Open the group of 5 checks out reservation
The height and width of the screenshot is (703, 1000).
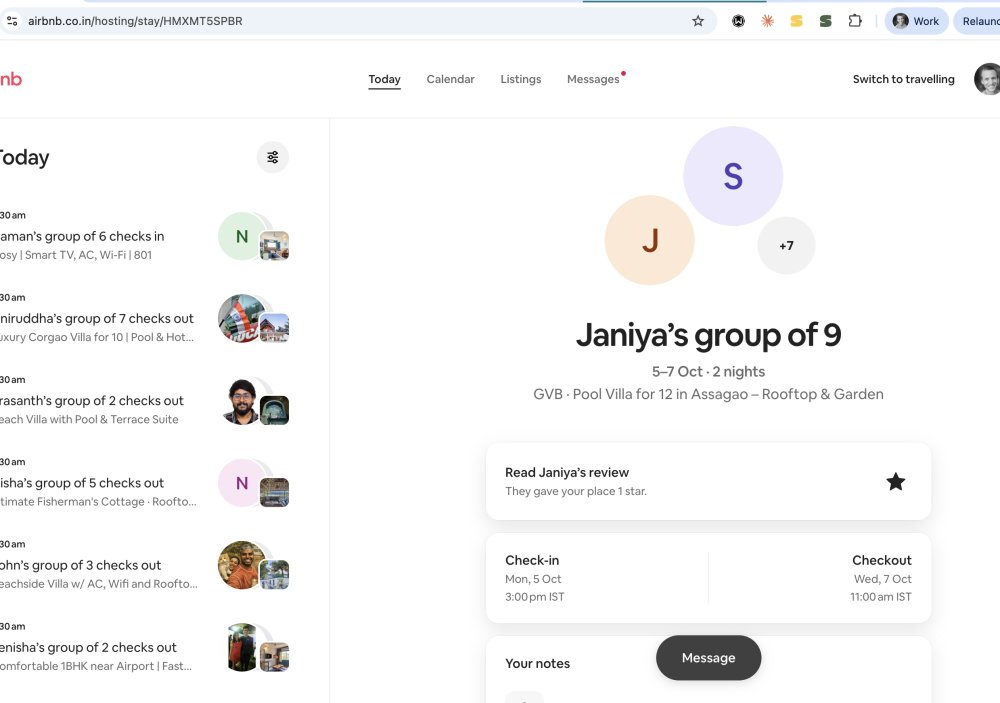(x=144, y=484)
